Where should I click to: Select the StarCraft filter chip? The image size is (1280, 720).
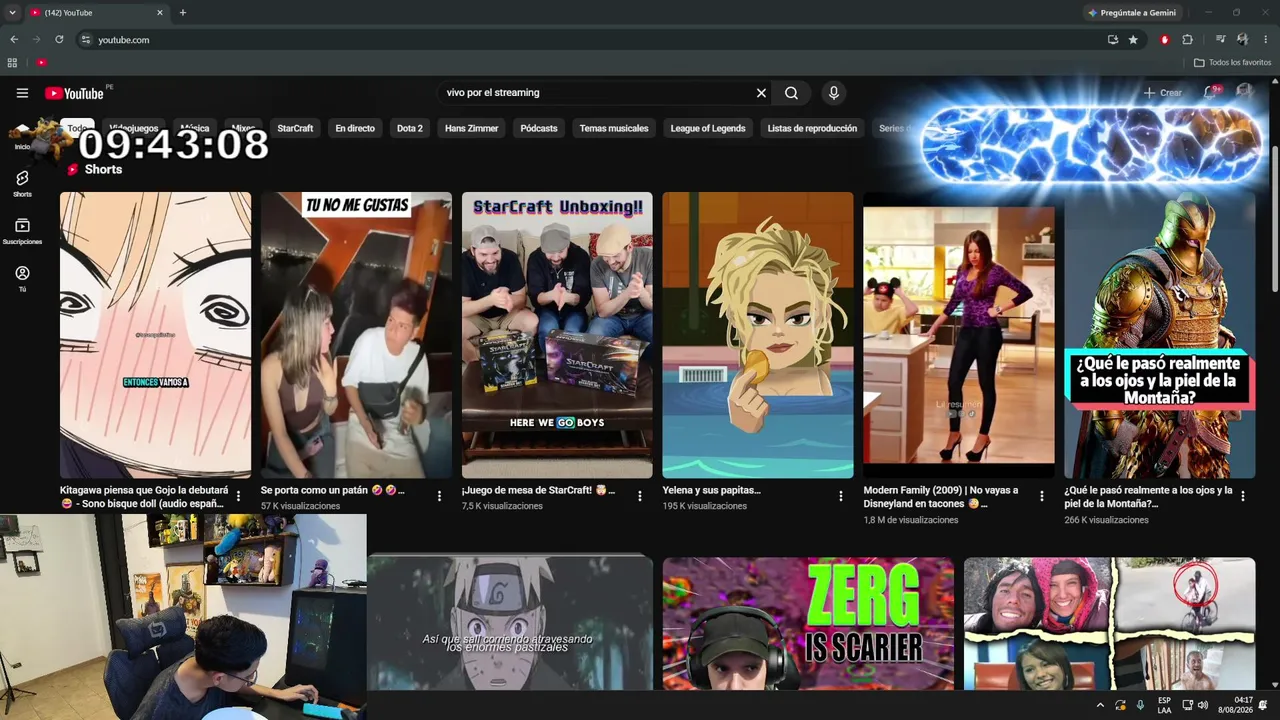295,128
